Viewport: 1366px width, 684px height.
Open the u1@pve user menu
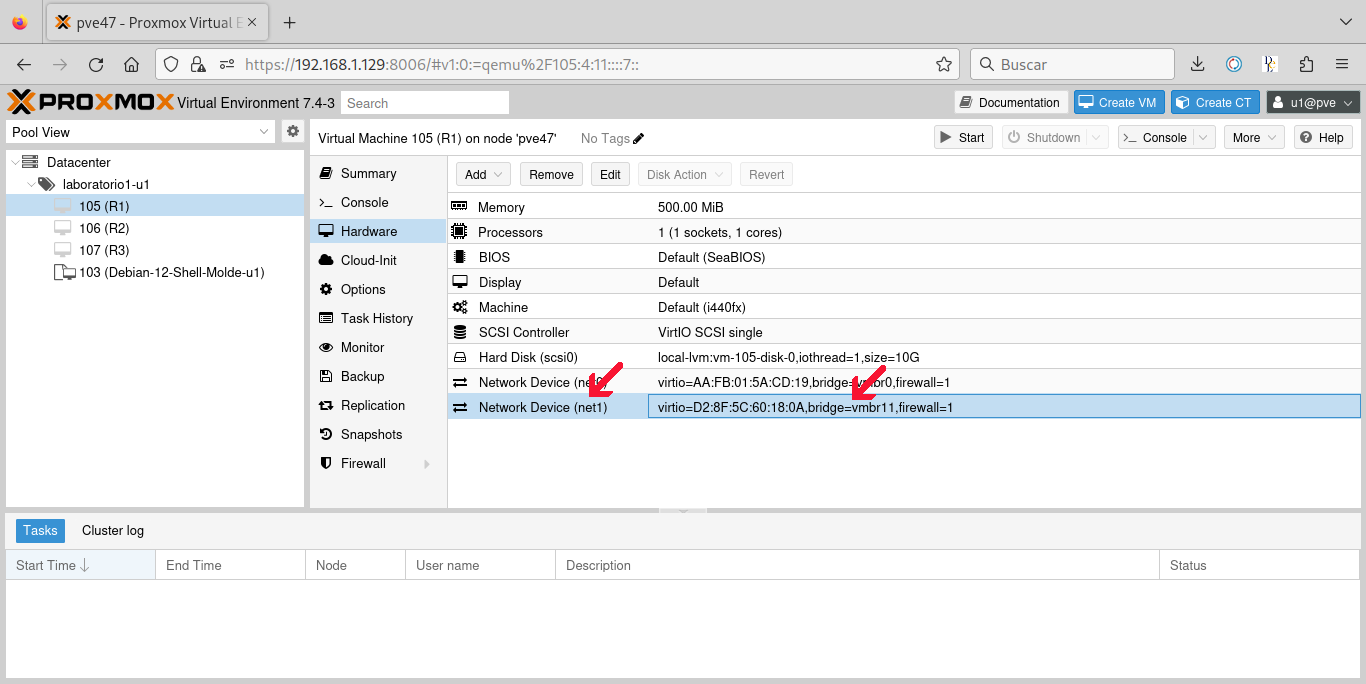click(1313, 102)
